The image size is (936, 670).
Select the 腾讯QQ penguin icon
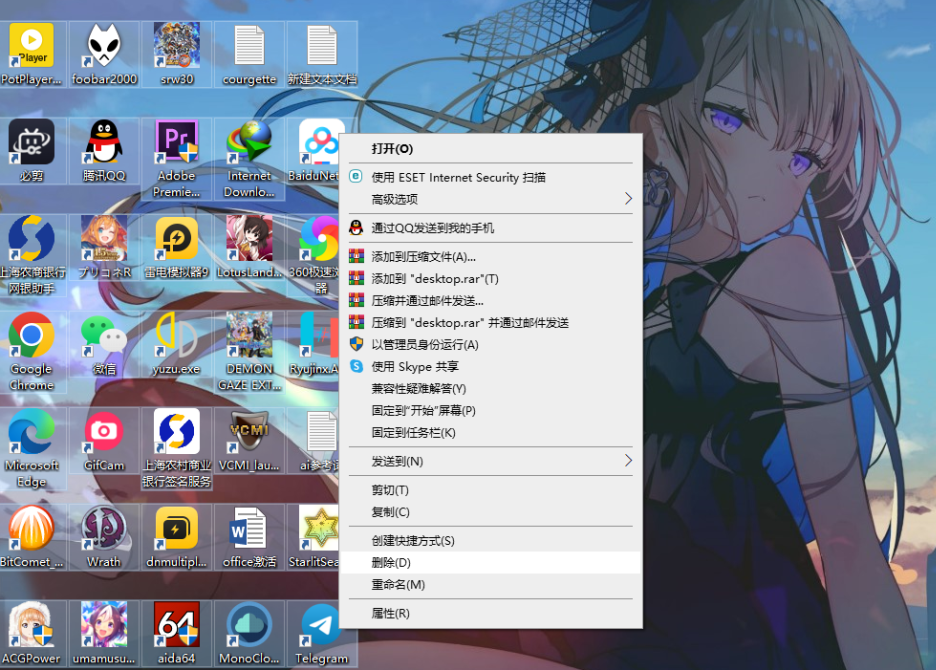click(104, 150)
